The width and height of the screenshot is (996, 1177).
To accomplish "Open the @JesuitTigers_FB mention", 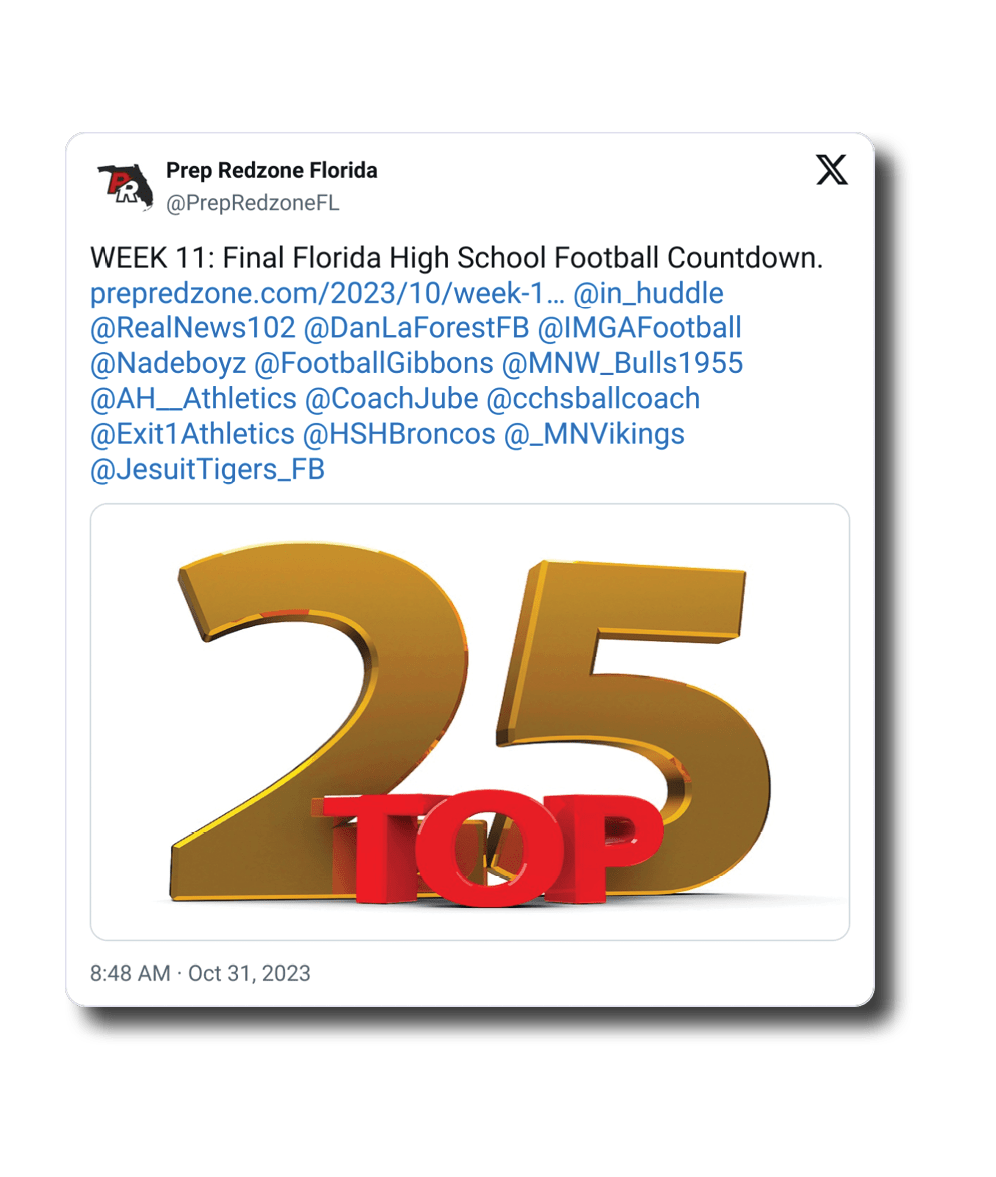I will pos(208,469).
